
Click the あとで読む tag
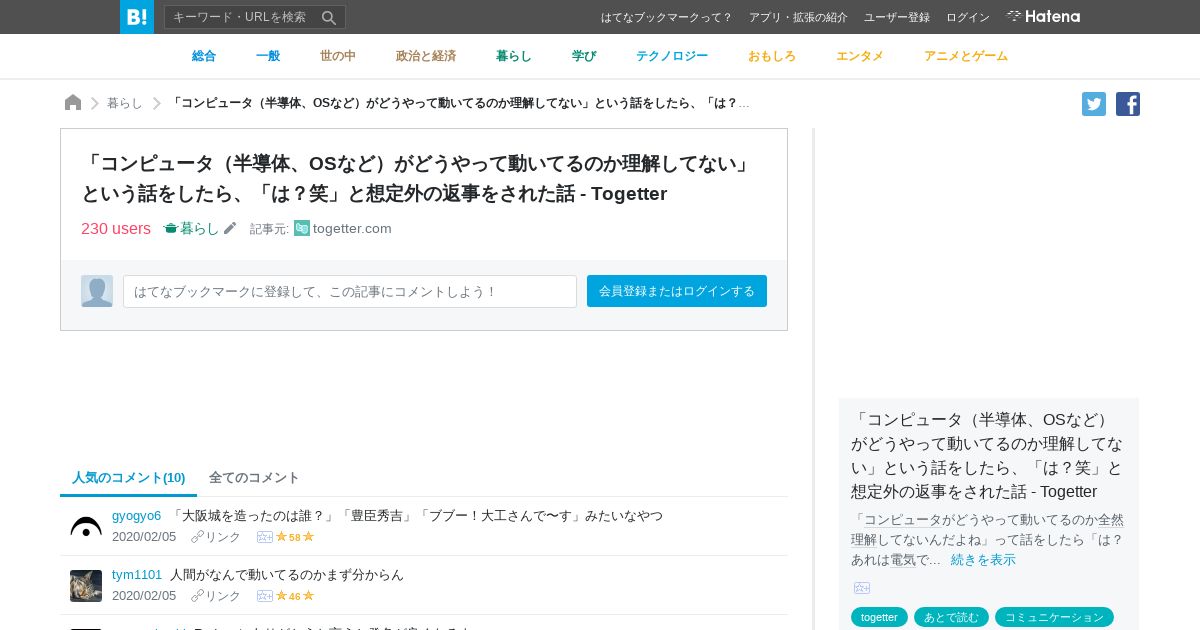click(x=951, y=617)
